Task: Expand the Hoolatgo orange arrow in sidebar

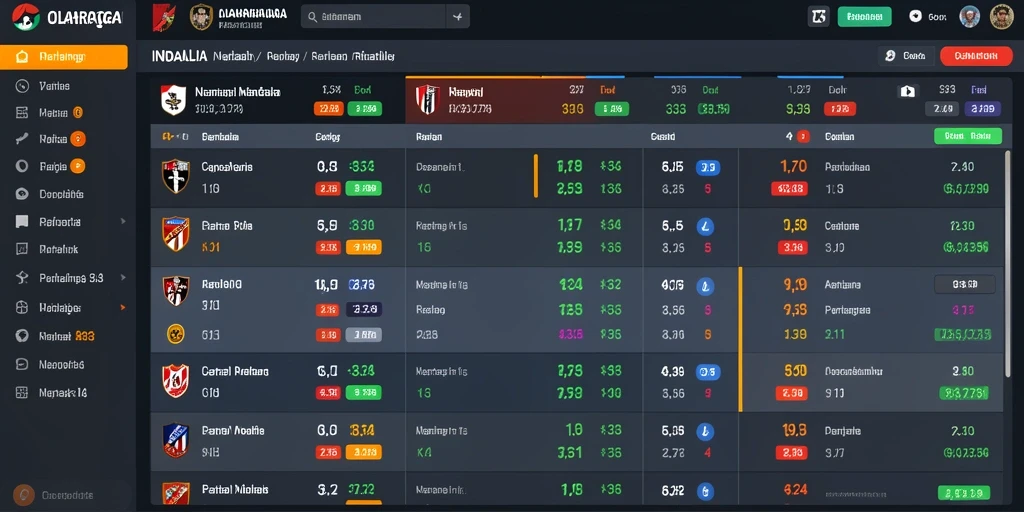Action: (x=123, y=307)
